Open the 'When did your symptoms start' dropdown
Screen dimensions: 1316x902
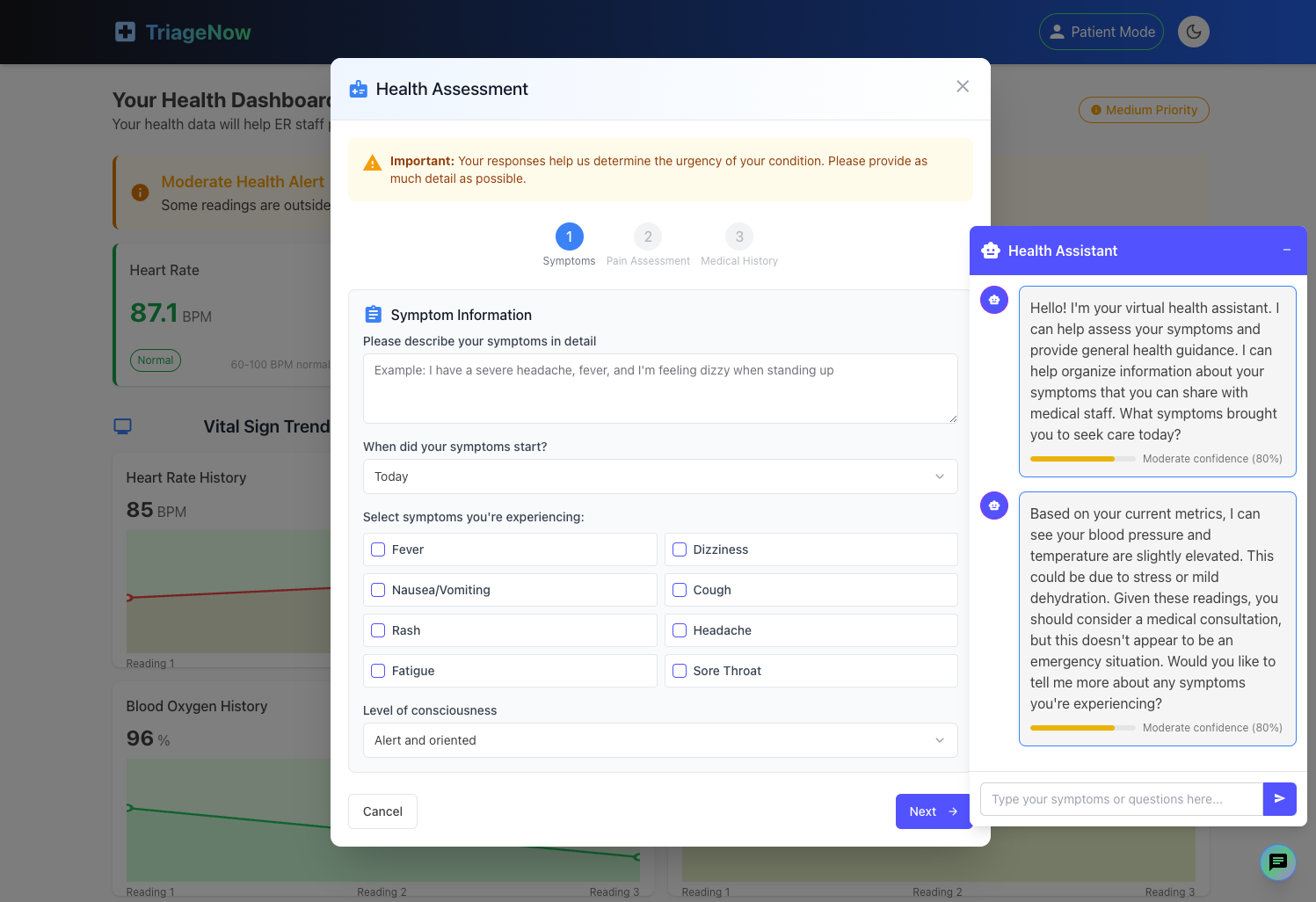click(x=660, y=476)
